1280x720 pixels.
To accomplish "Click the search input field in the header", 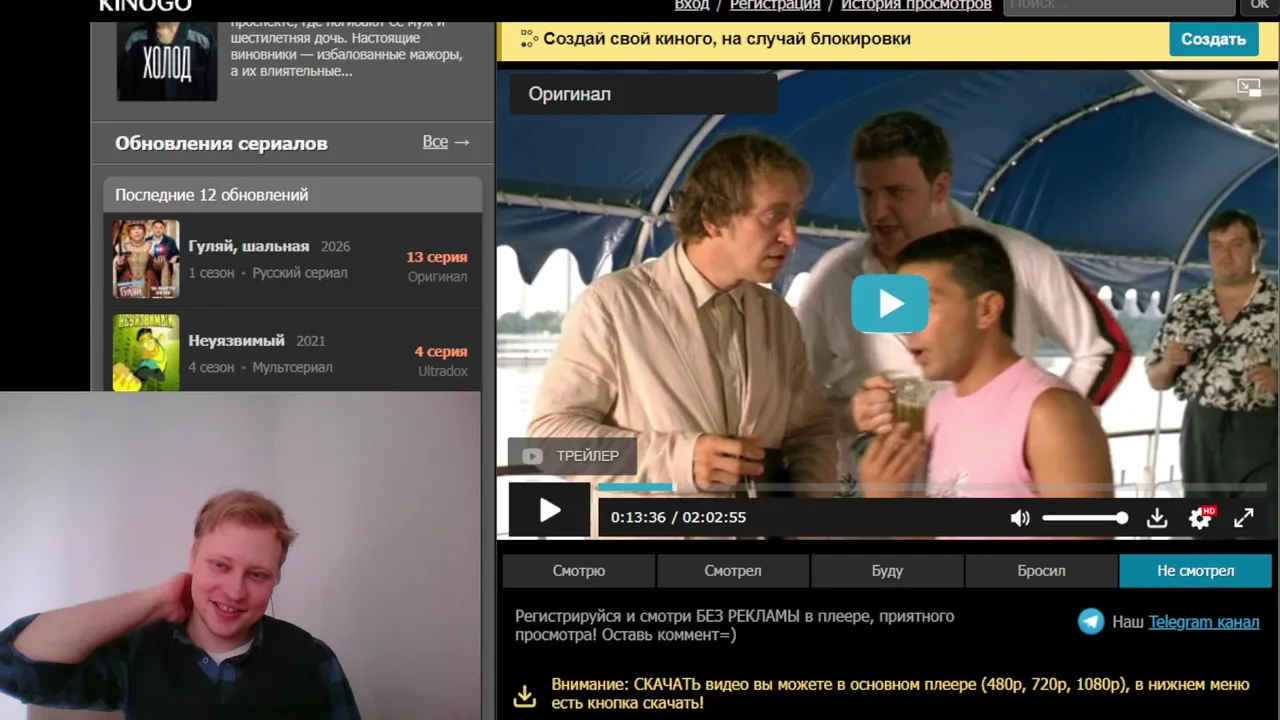I will point(1119,6).
